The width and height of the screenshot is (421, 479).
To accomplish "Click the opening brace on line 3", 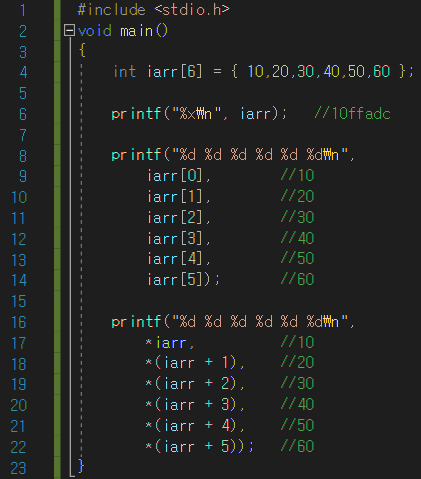I will (x=82, y=51).
